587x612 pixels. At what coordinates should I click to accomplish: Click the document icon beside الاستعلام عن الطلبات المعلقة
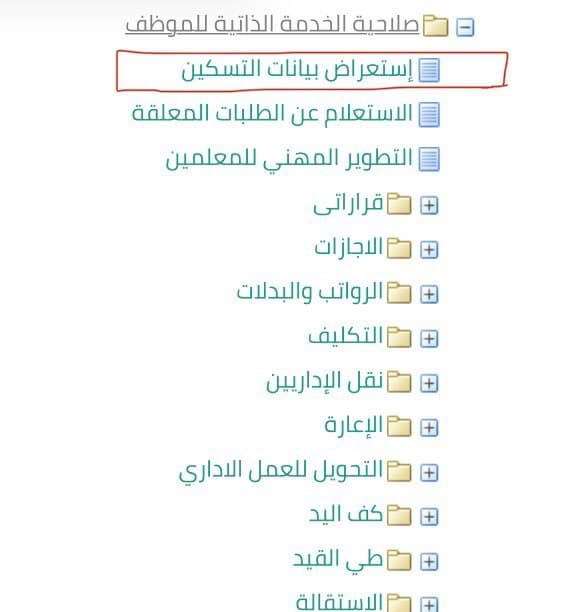tap(429, 115)
